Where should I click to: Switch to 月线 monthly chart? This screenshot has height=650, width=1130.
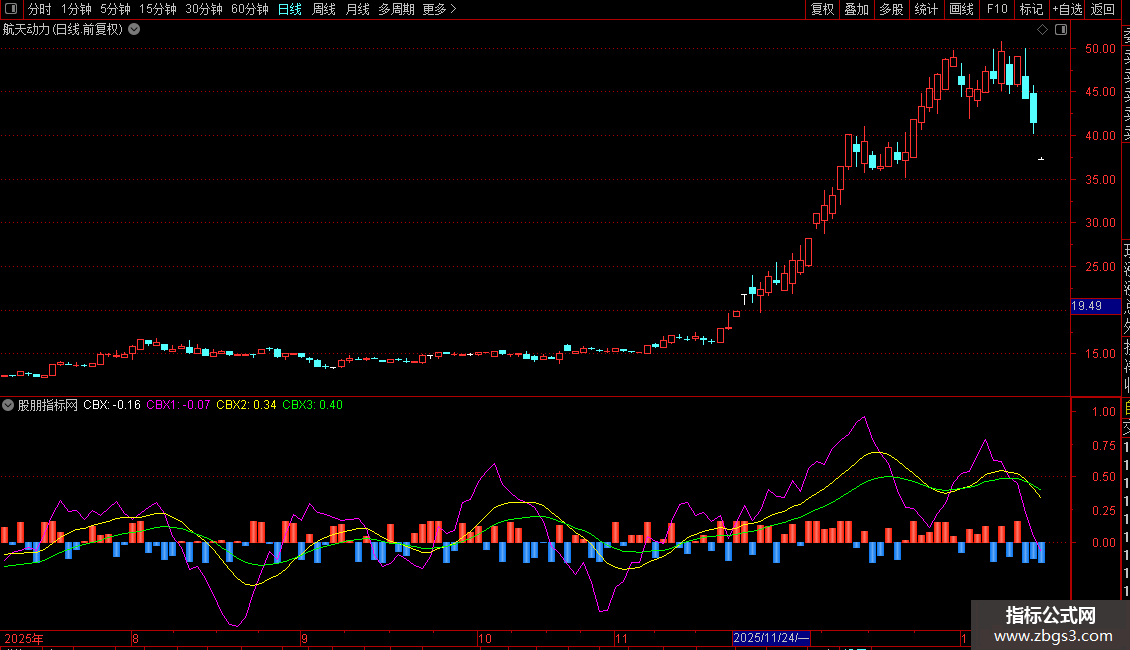click(357, 9)
